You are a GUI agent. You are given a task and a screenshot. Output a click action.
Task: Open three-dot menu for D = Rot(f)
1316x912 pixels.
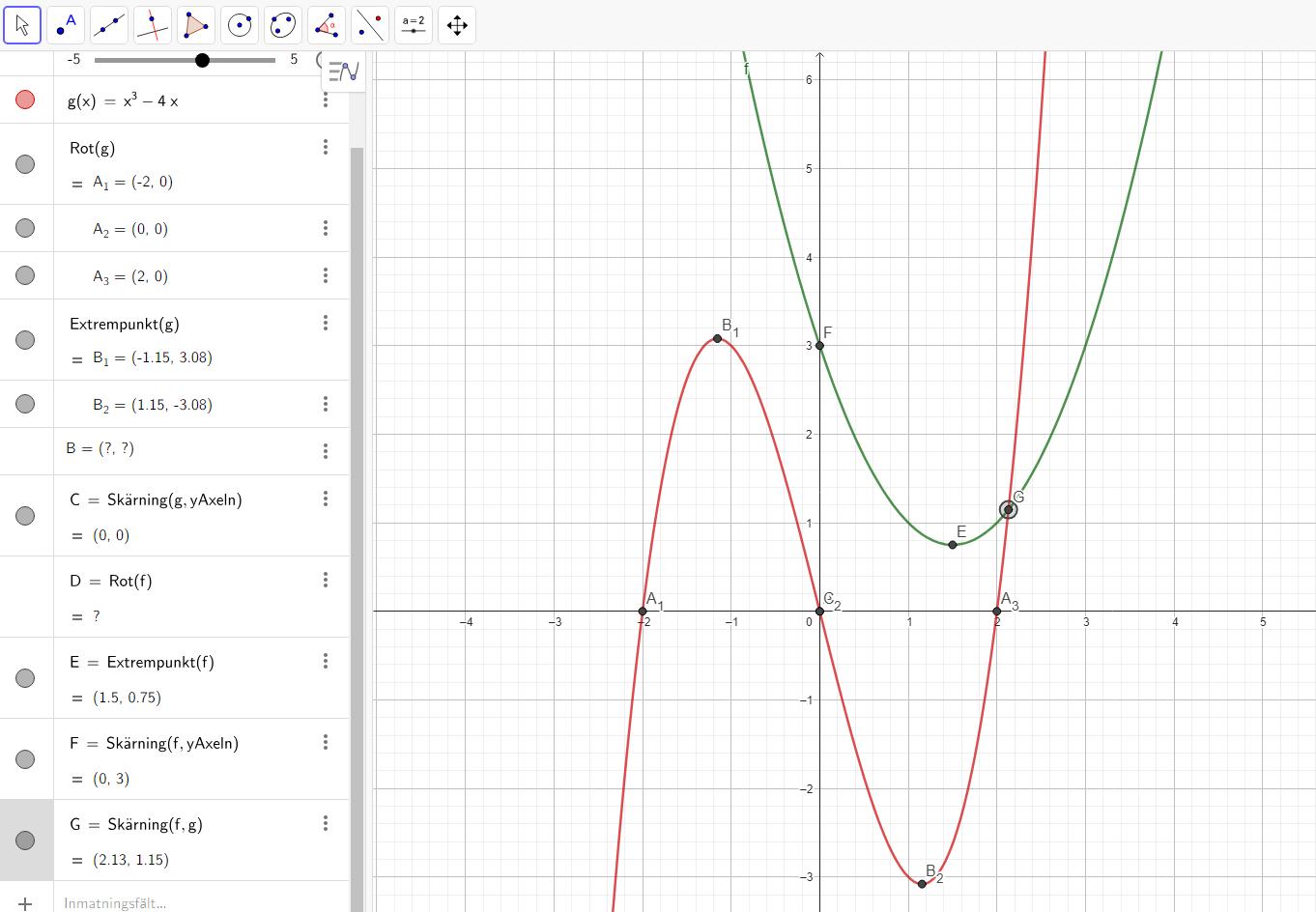coord(326,580)
